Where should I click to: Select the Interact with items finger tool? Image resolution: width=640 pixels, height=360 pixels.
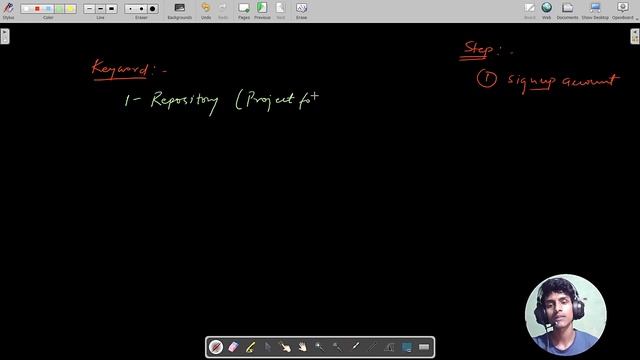[285, 347]
